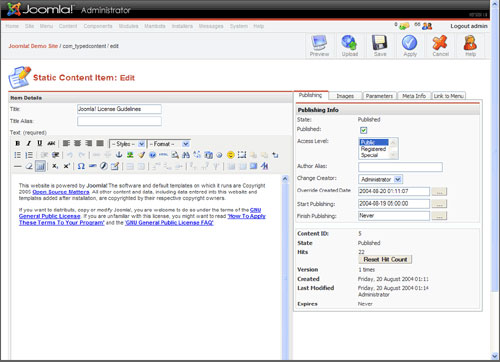Viewport: 500px width, 362px height.
Task: Toggle underline formatting in editor
Action: point(40,143)
